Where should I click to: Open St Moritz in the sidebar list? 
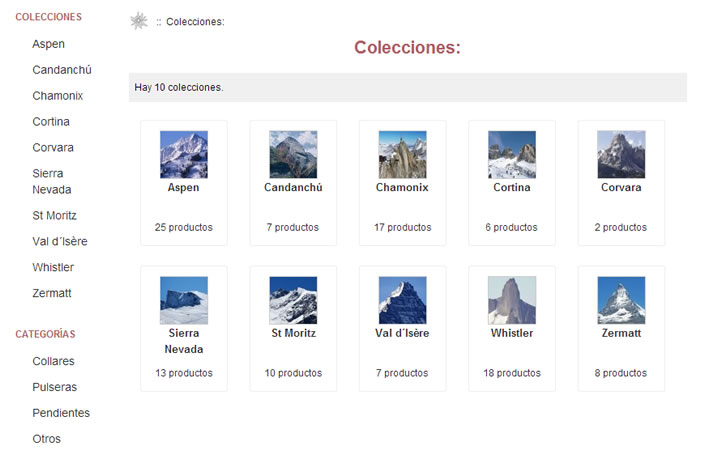54,215
